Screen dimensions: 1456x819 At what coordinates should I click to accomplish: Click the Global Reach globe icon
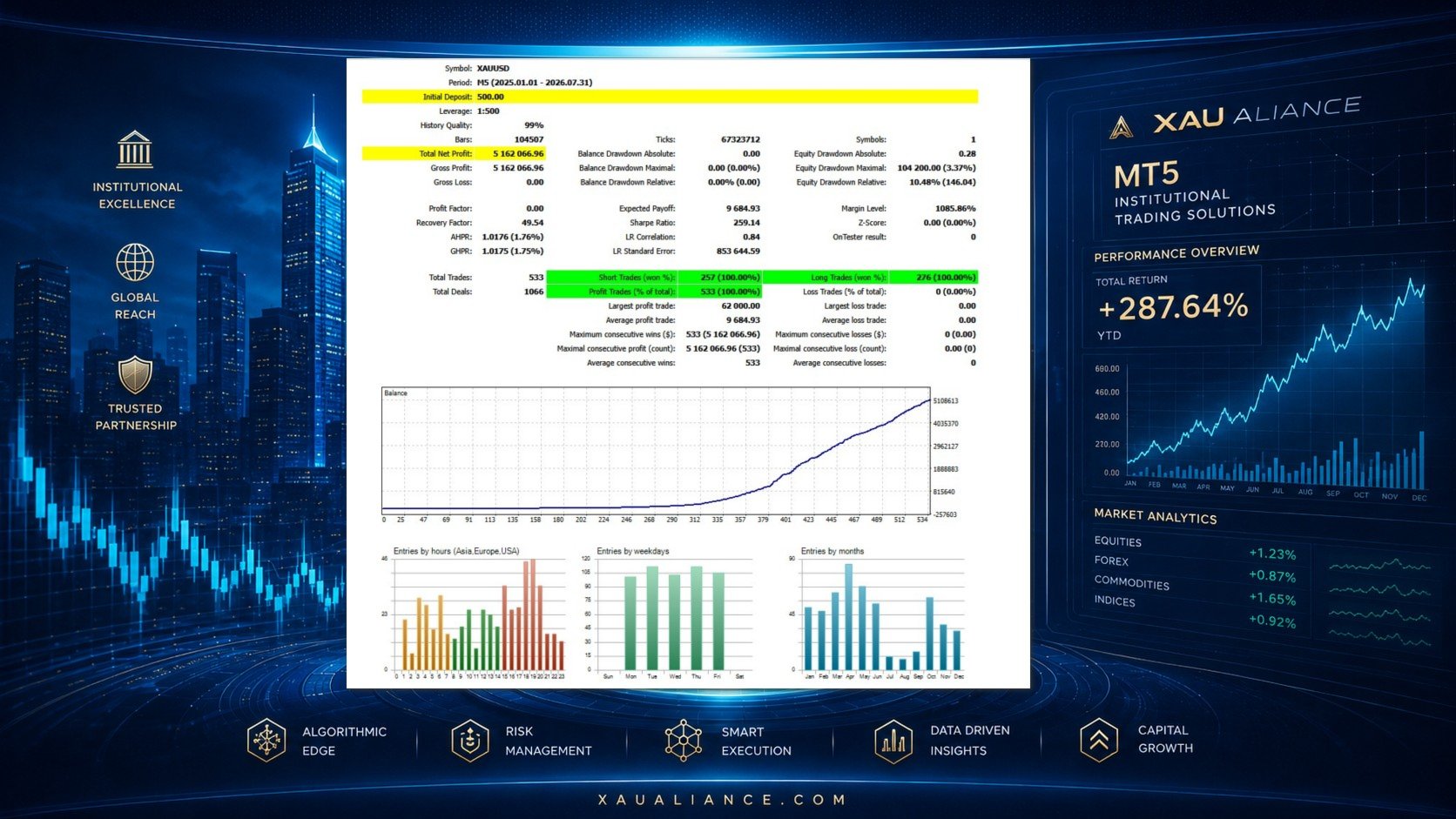click(135, 262)
